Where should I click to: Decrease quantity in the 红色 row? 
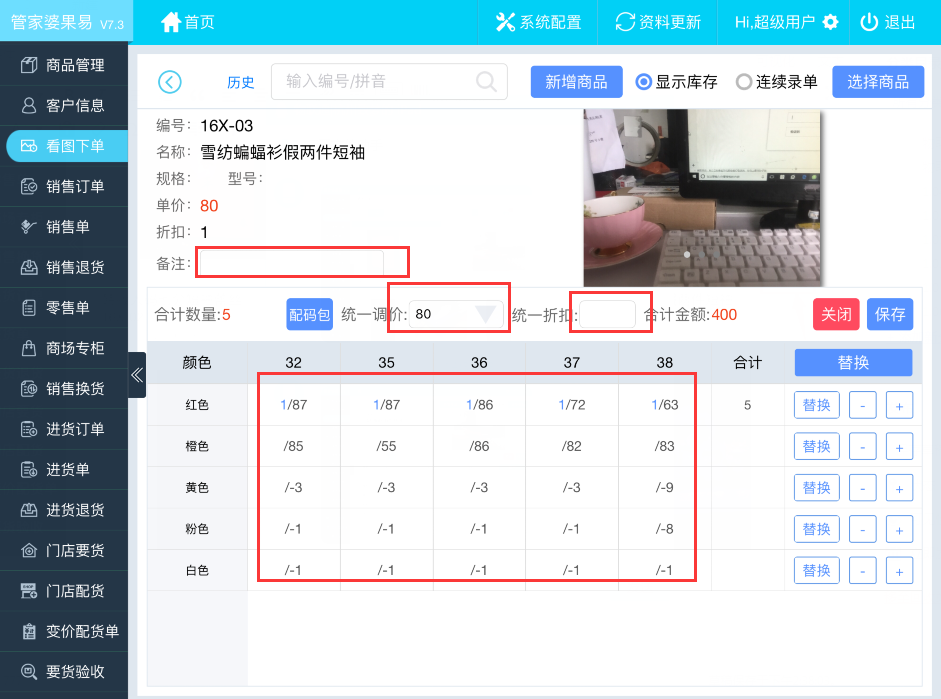[863, 405]
